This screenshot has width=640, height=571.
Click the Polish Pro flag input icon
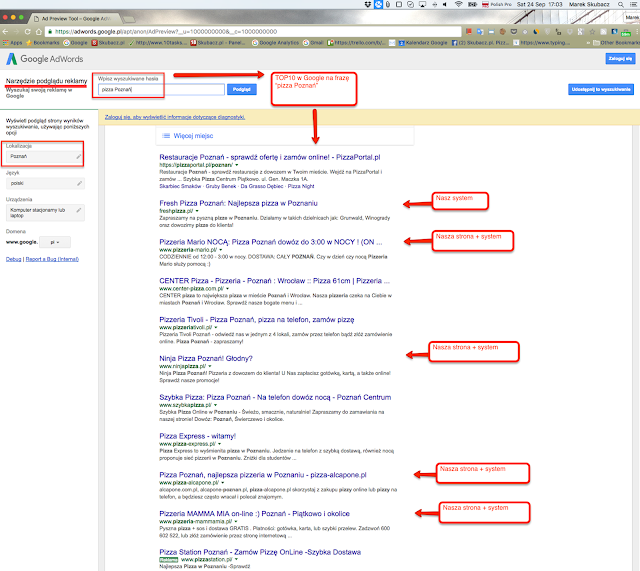click(x=485, y=4)
